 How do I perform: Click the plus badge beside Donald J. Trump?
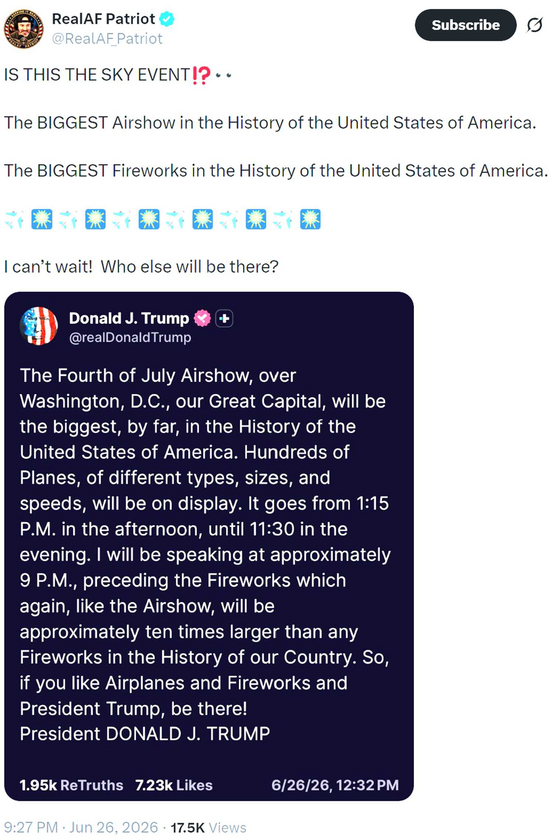click(x=224, y=319)
